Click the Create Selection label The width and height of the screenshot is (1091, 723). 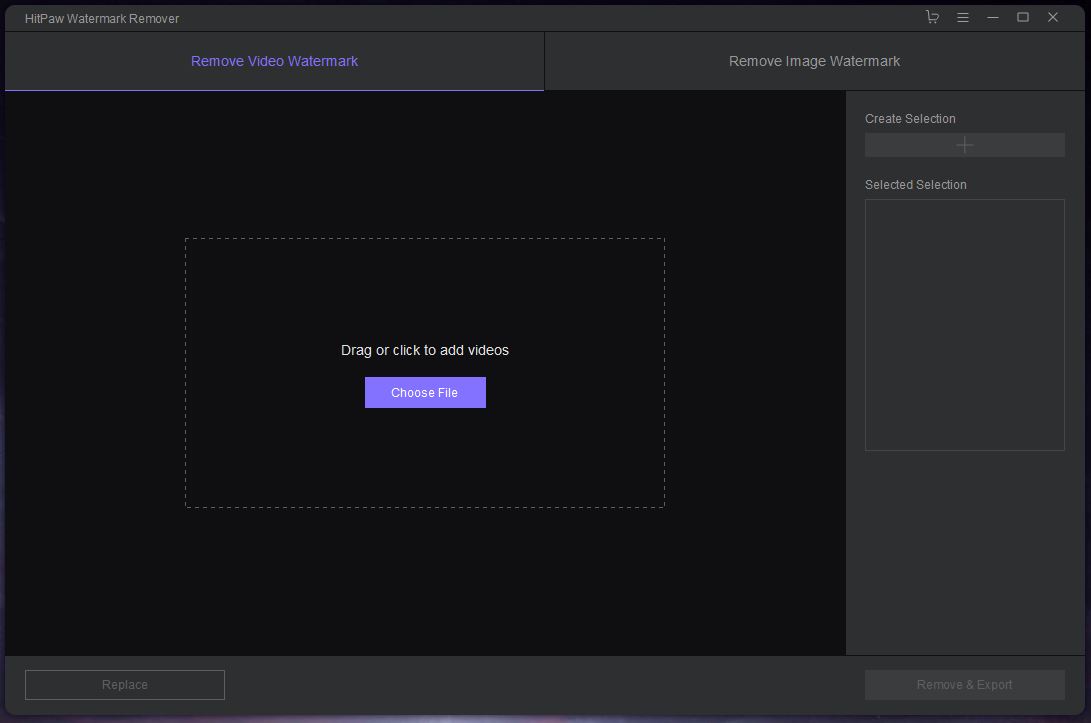pyautogui.click(x=910, y=119)
